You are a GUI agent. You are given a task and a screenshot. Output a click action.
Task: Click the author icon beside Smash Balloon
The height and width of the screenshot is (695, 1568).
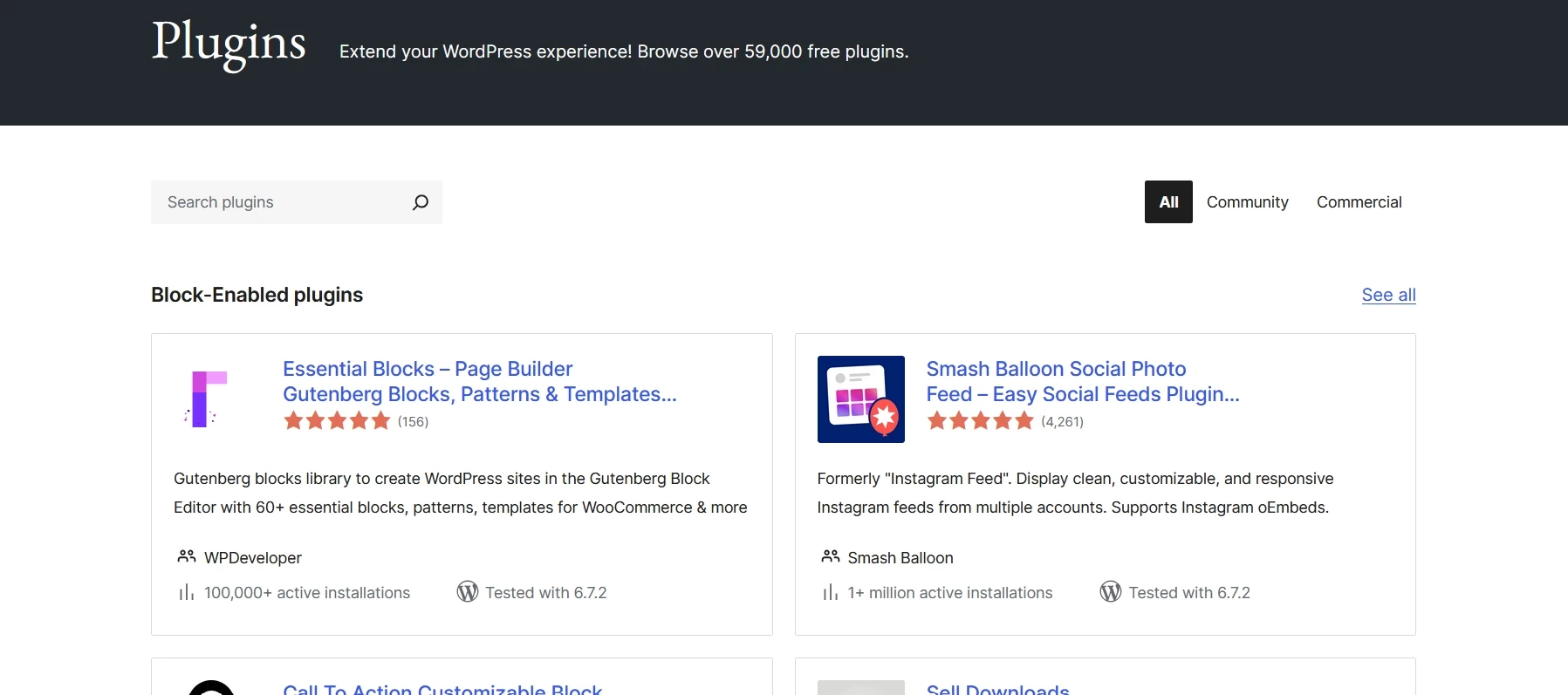coord(830,556)
